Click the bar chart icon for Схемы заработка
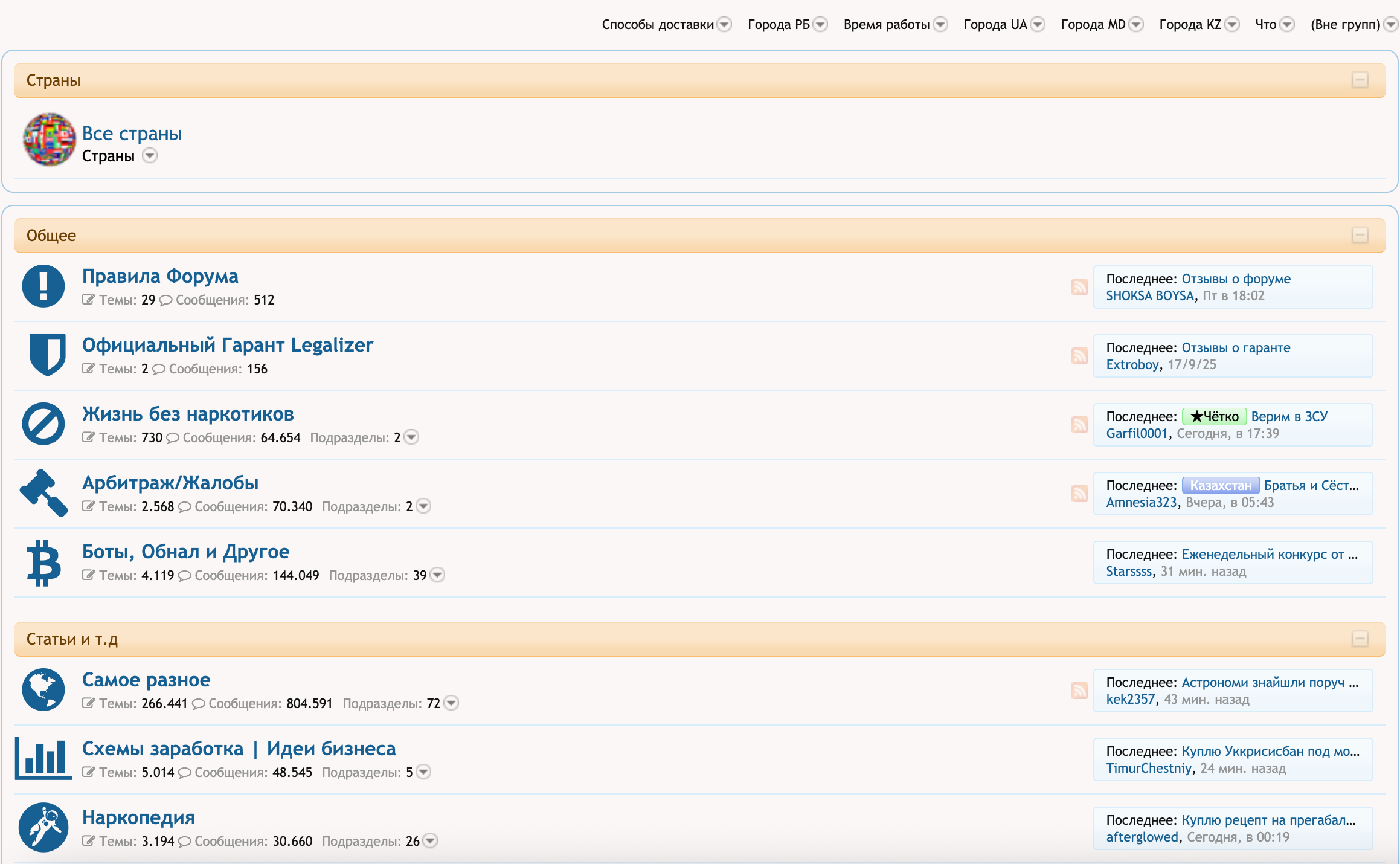 tap(43, 758)
